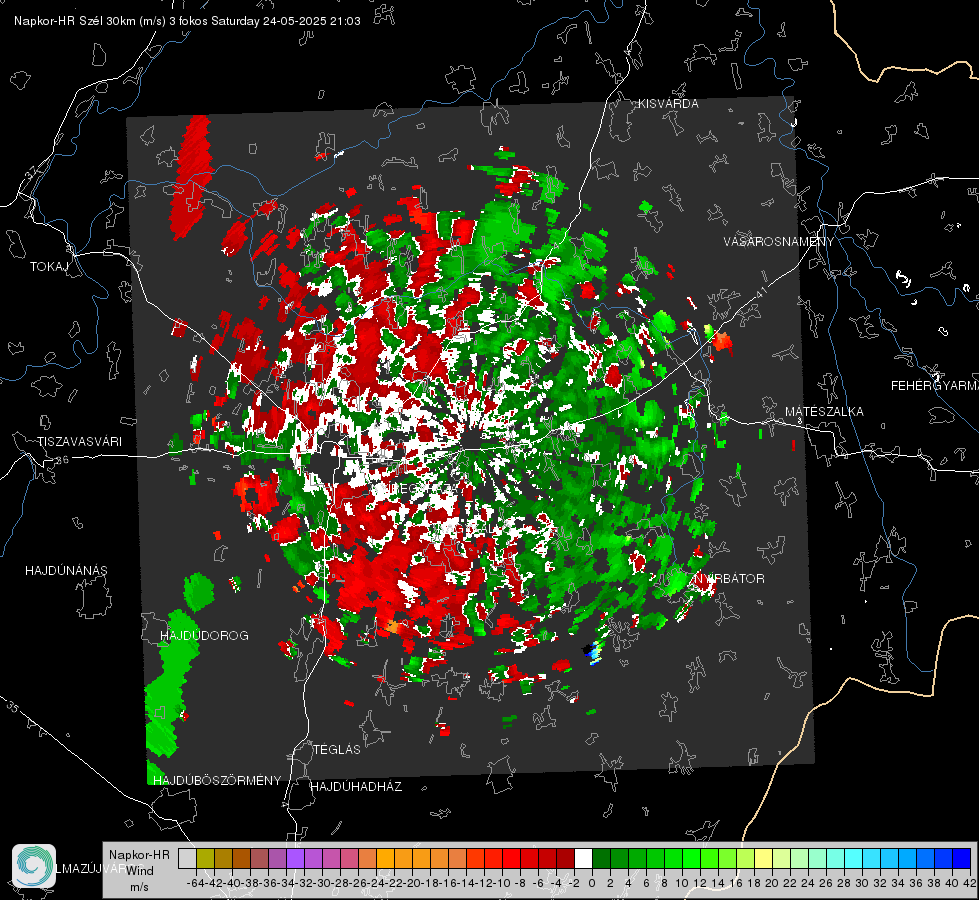
Task: Pick the darkest blue swatch ending the legend
Action: [x=962, y=859]
